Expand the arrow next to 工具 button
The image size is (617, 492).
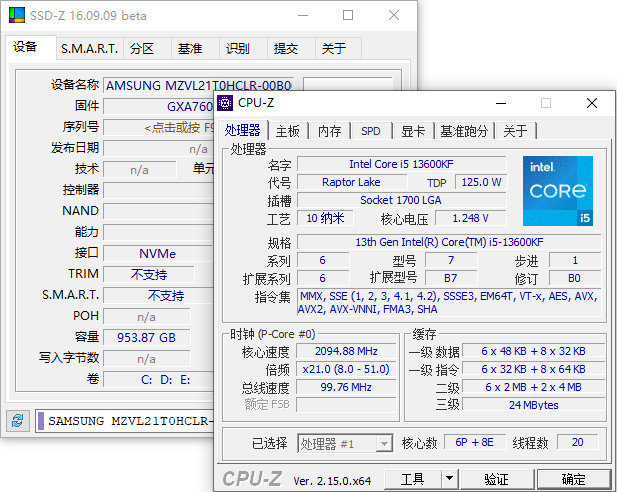(450, 479)
